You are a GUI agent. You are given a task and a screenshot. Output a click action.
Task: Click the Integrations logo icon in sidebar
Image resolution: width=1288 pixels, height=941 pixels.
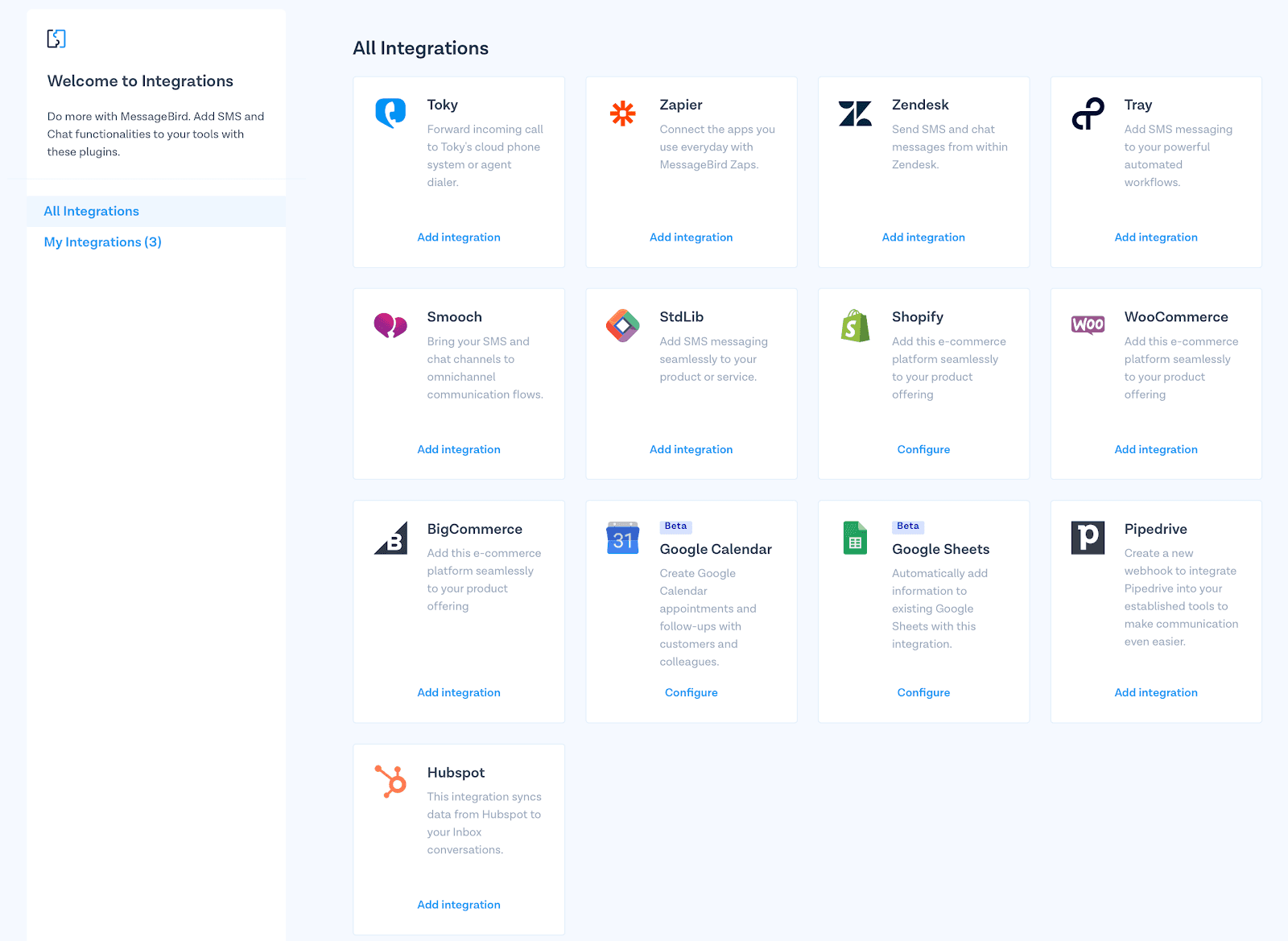pos(56,38)
